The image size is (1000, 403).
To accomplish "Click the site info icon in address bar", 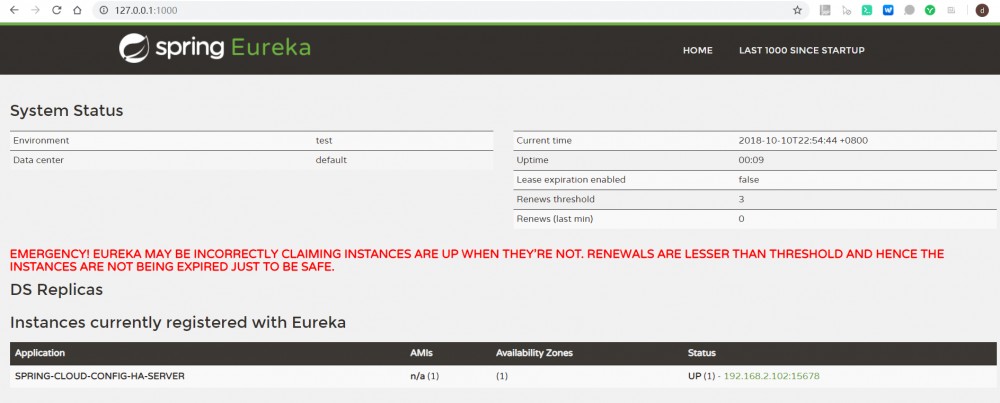I will click(104, 10).
